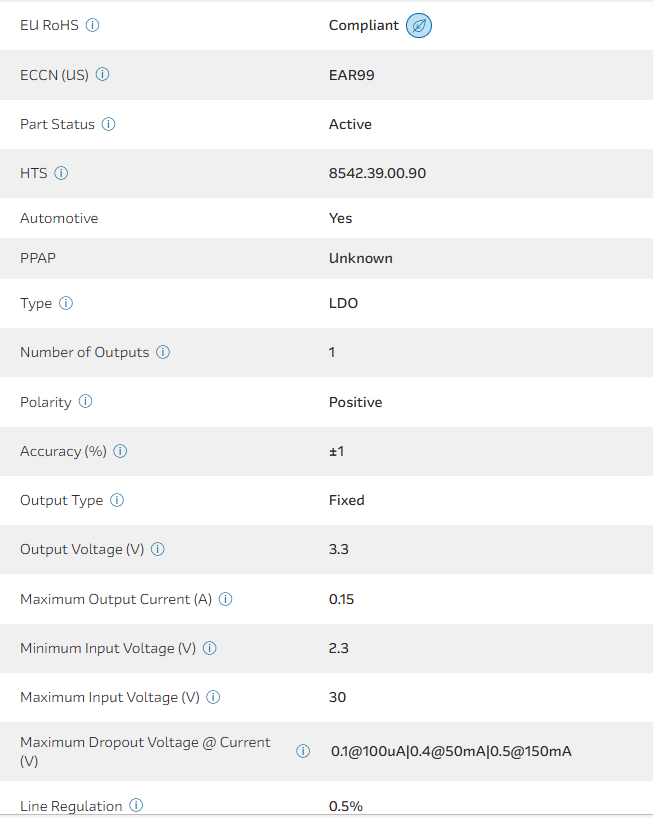Select the HTS code 8542.39.00.90
The width and height of the screenshot is (653, 818).
pyautogui.click(x=377, y=173)
